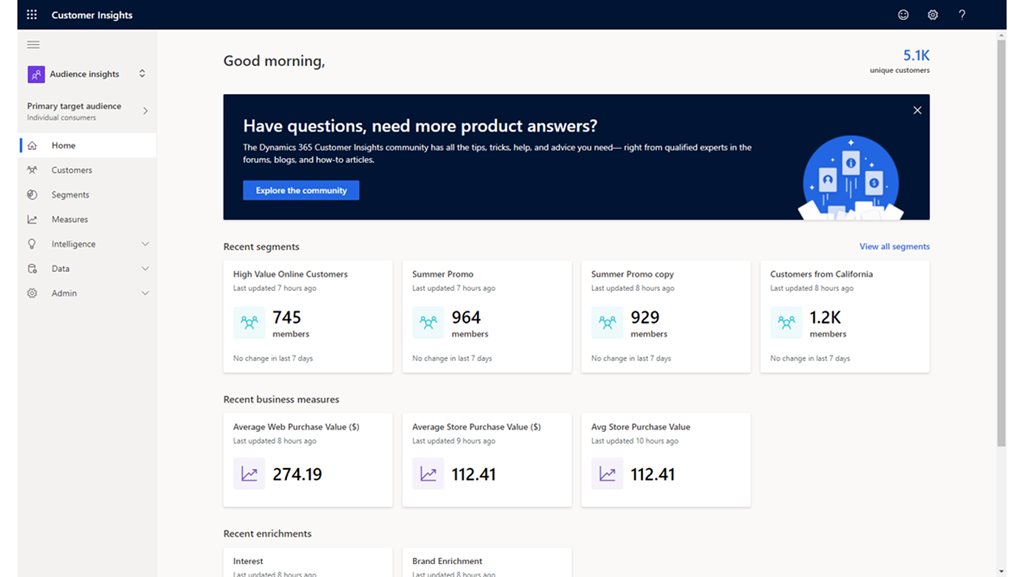Go to Home in the sidebar
Screen dimensions: 1024x577
coord(88,146)
